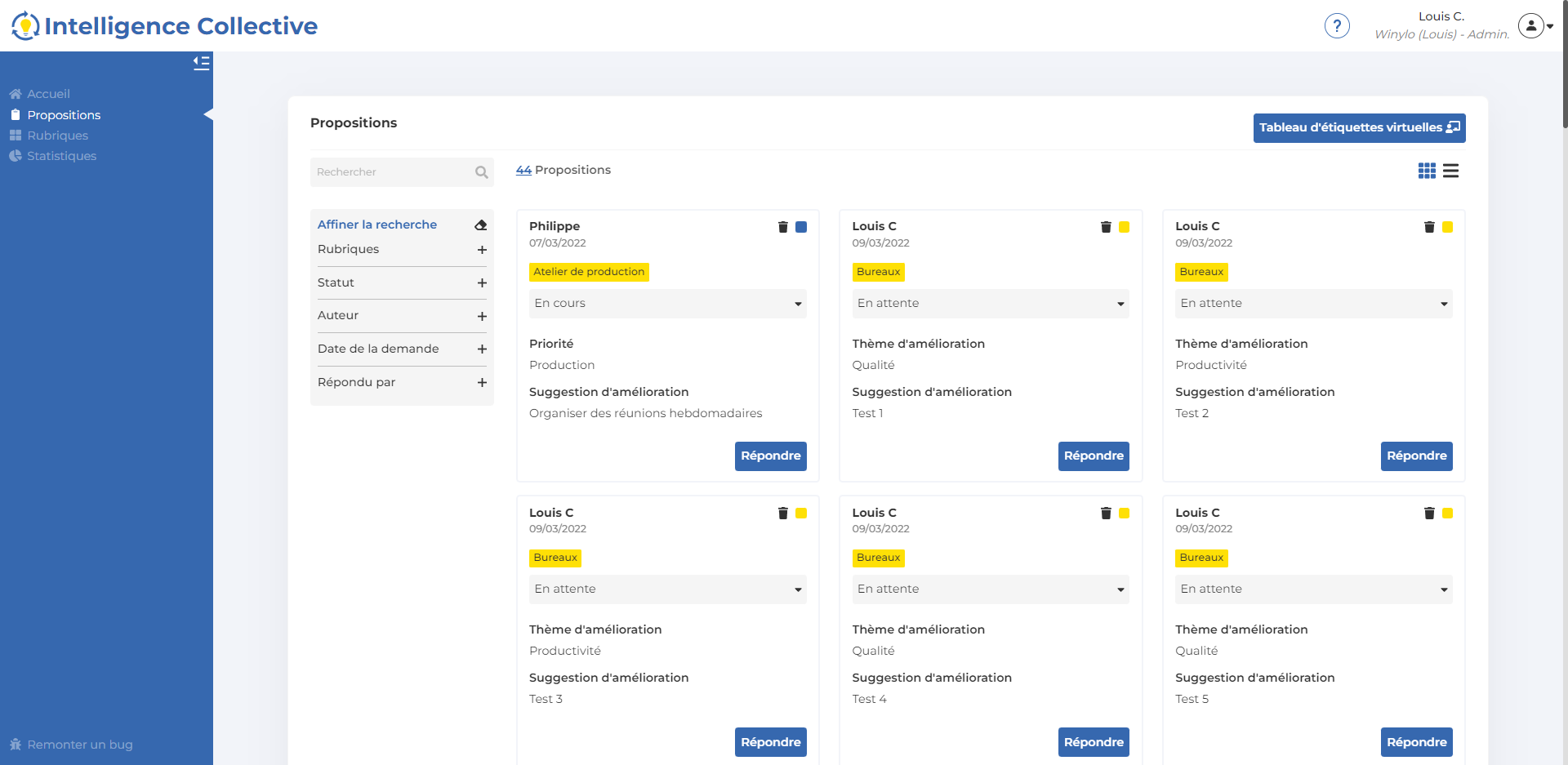1568x765 pixels.
Task: Click the search magnifier icon
Action: tap(482, 172)
